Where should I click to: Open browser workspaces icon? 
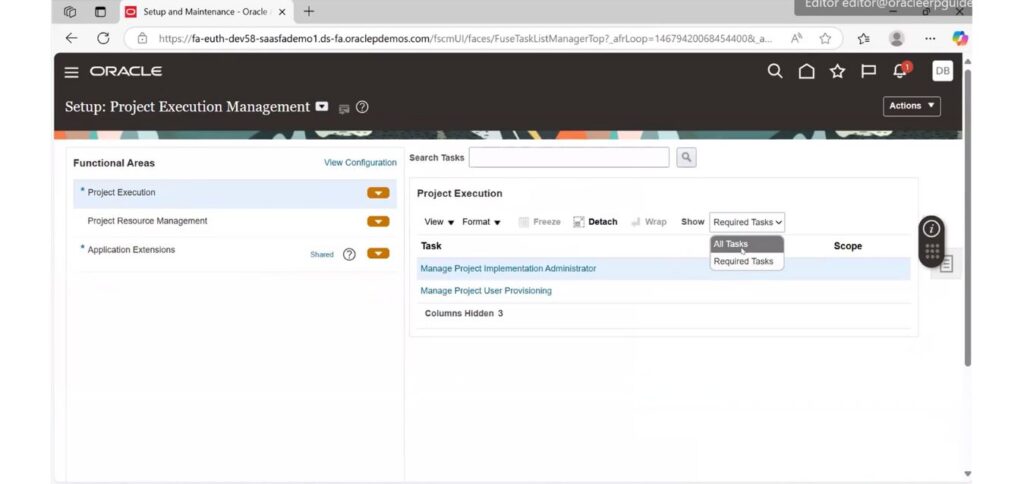click(70, 12)
